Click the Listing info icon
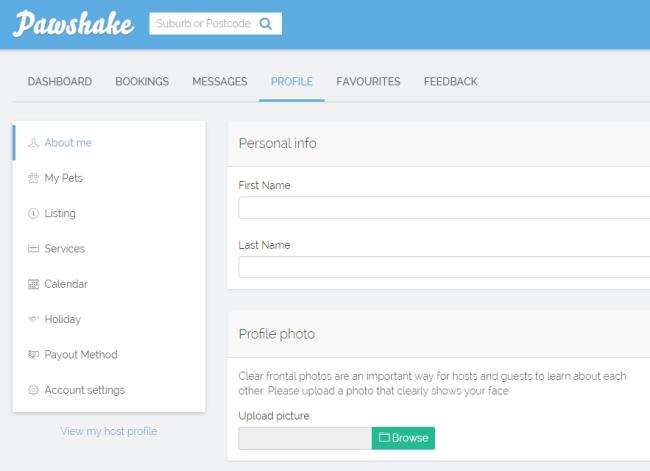The image size is (650, 471). (33, 213)
